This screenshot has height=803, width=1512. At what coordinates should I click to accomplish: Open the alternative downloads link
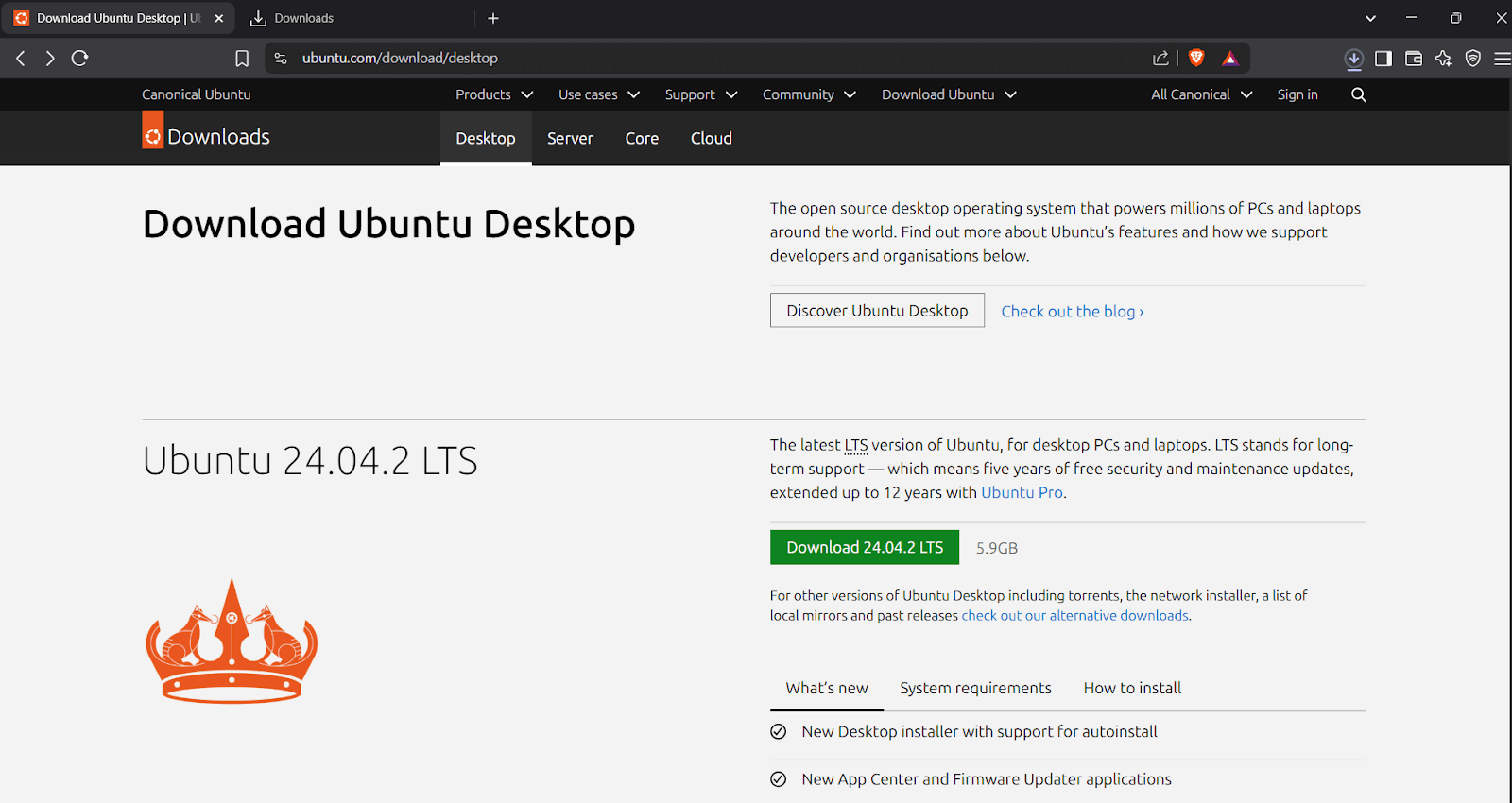tap(1075, 616)
